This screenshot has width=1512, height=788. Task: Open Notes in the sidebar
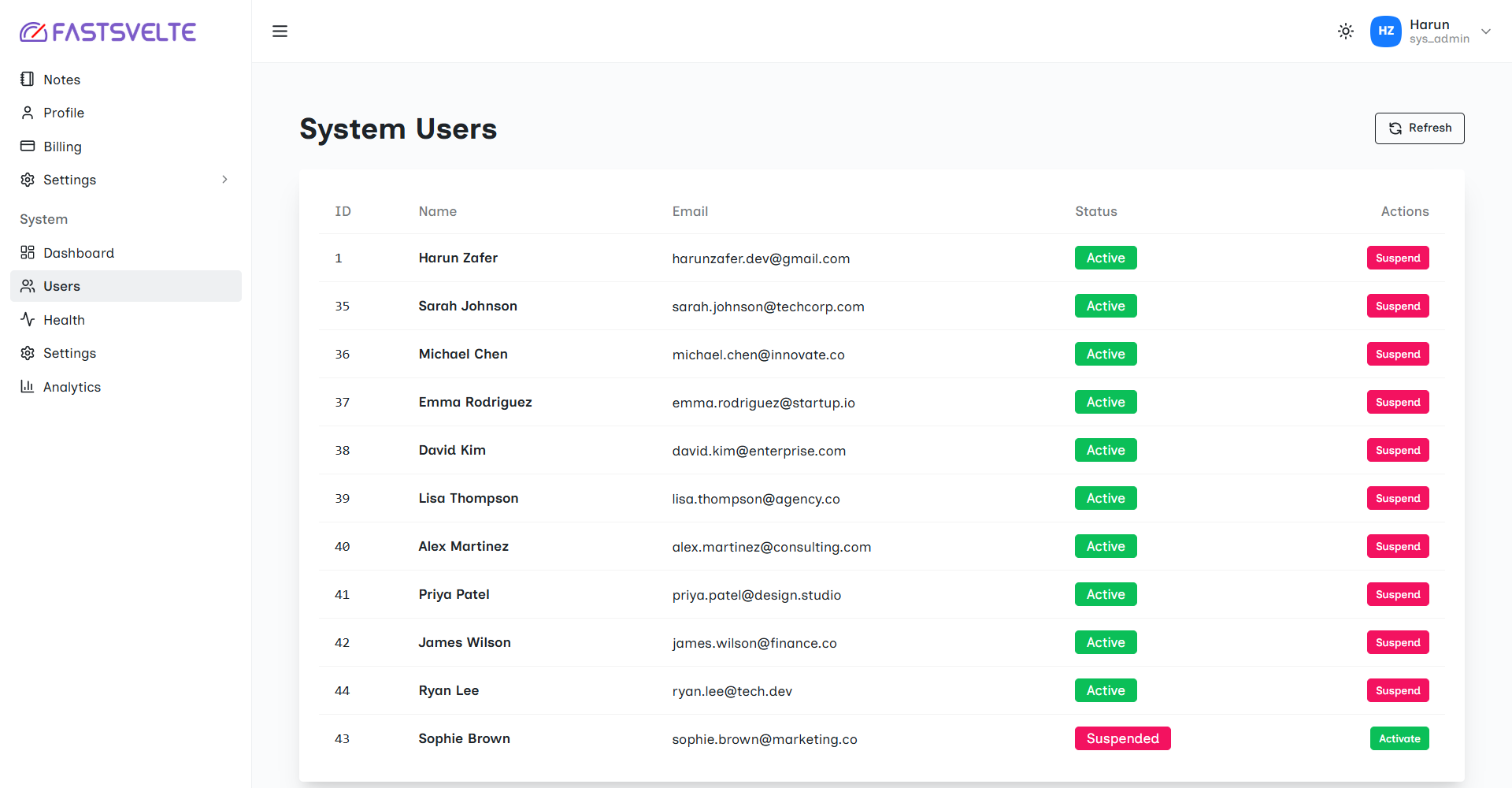tap(61, 80)
